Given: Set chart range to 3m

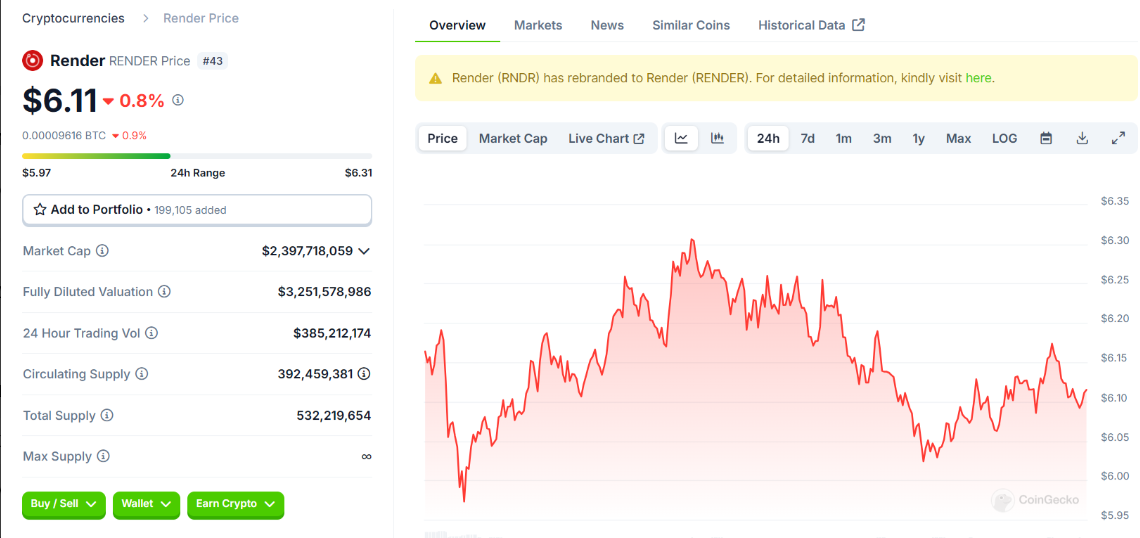Looking at the screenshot, I should pyautogui.click(x=882, y=138).
